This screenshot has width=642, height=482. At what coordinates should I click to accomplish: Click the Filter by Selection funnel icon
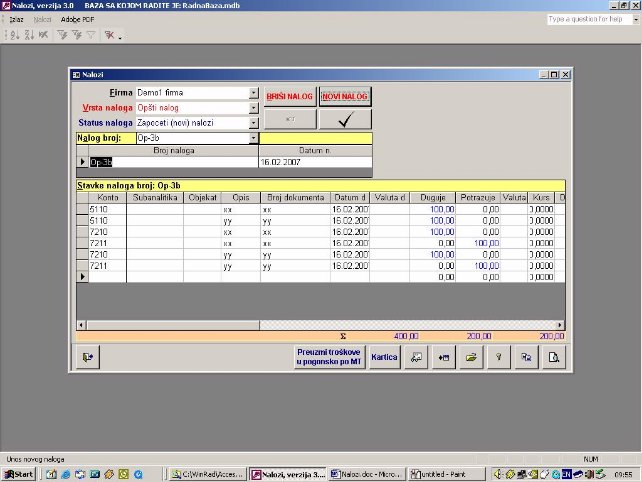click(62, 35)
